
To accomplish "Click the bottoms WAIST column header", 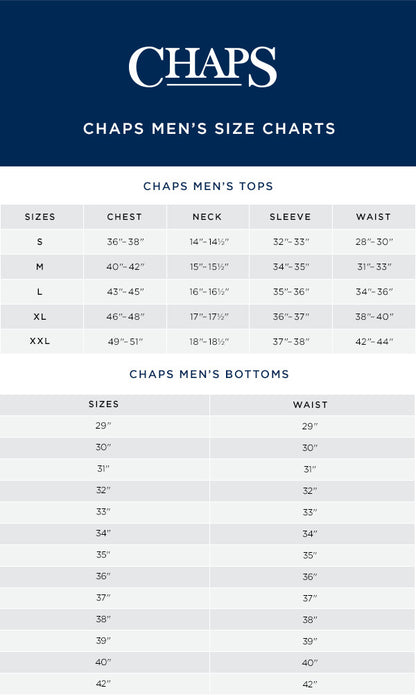I will pyautogui.click(x=310, y=405).
